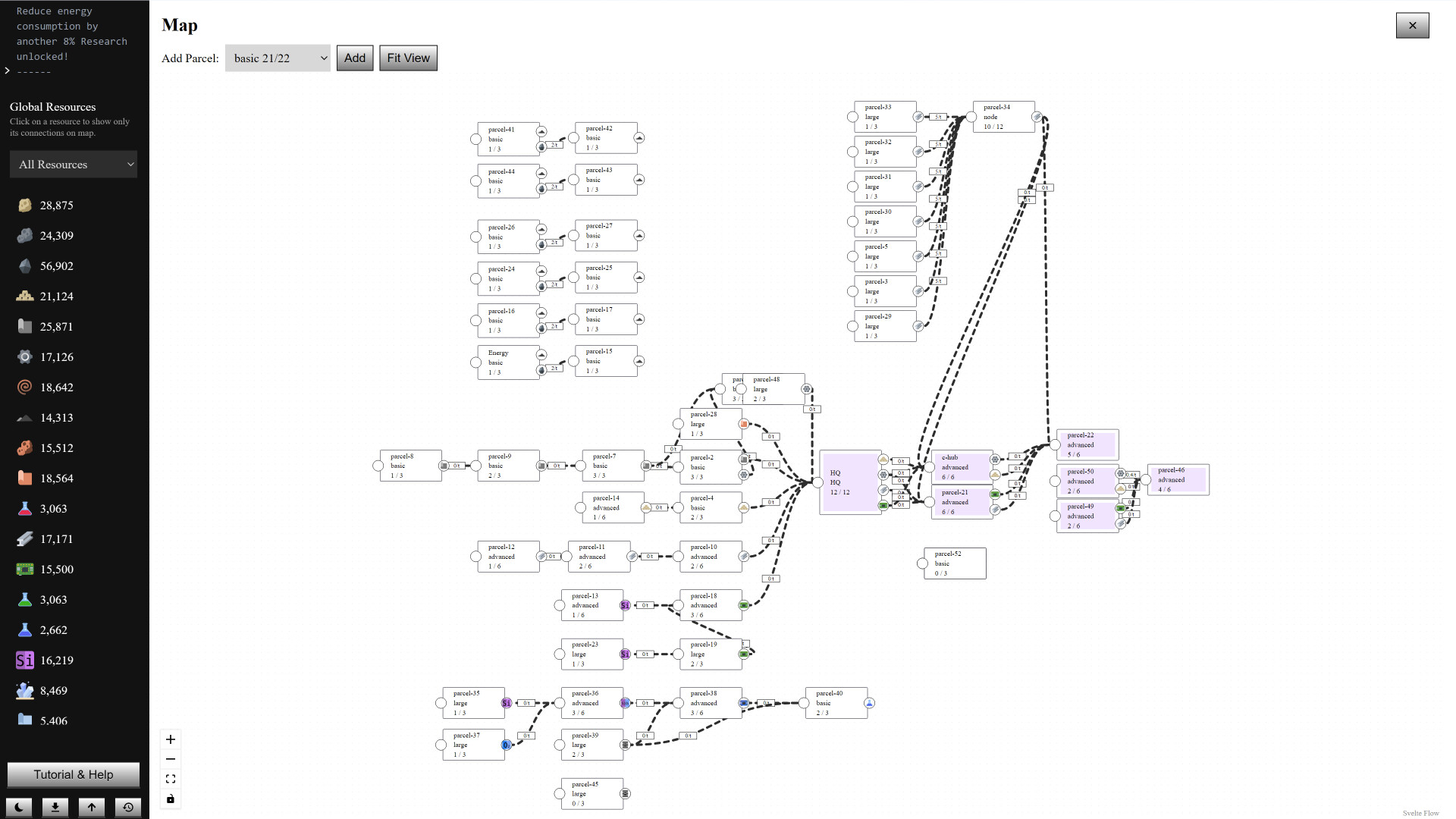Zoom in on the map with plus
This screenshot has width=1456, height=819.
171,739
